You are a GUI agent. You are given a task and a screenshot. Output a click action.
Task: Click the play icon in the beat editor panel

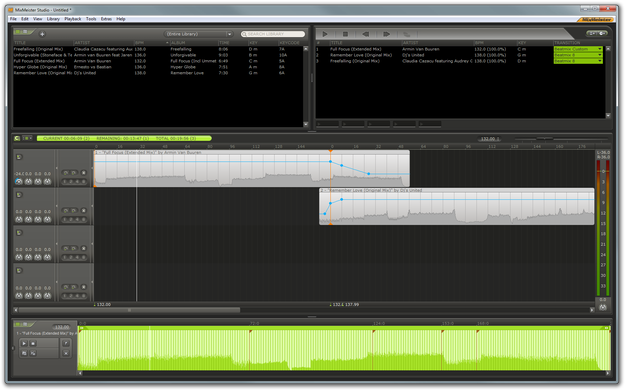pyautogui.click(x=24, y=343)
